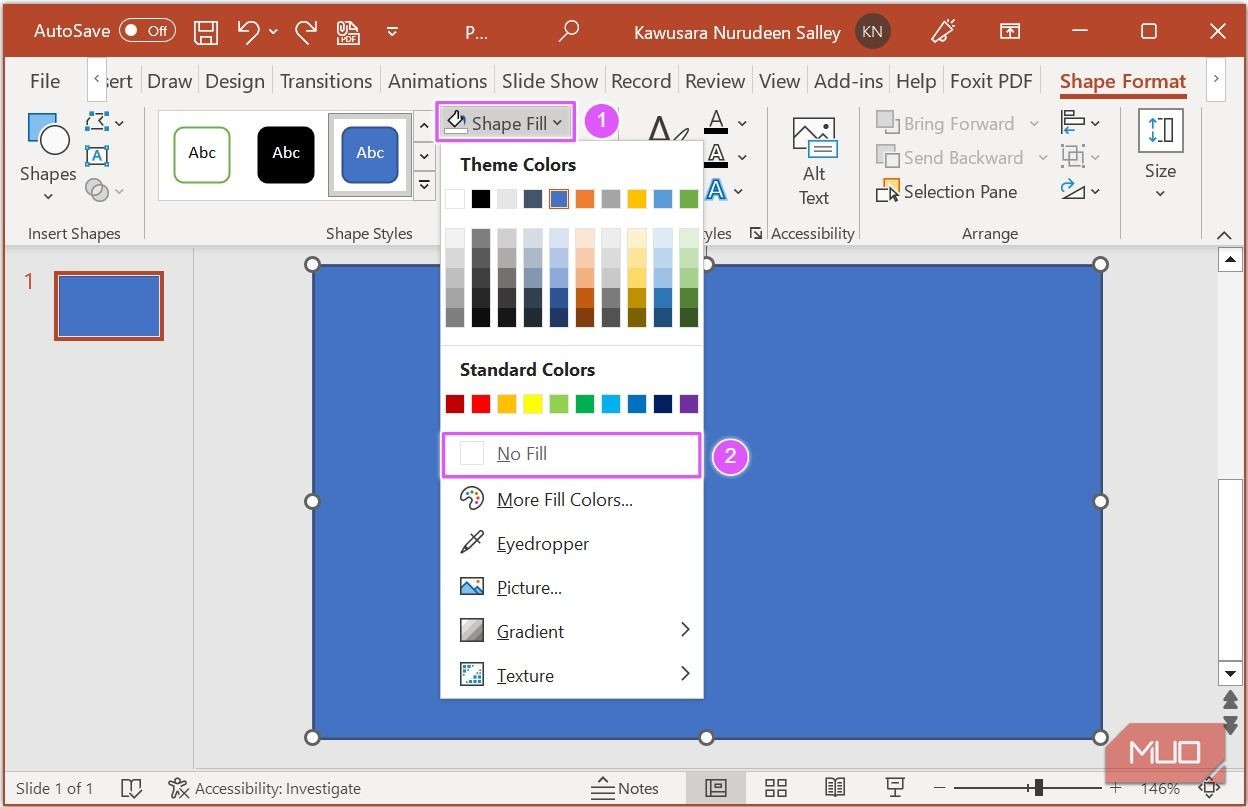The height and width of the screenshot is (807, 1248).
Task: Click Coming Soon megaphone icon
Action: pyautogui.click(x=944, y=32)
